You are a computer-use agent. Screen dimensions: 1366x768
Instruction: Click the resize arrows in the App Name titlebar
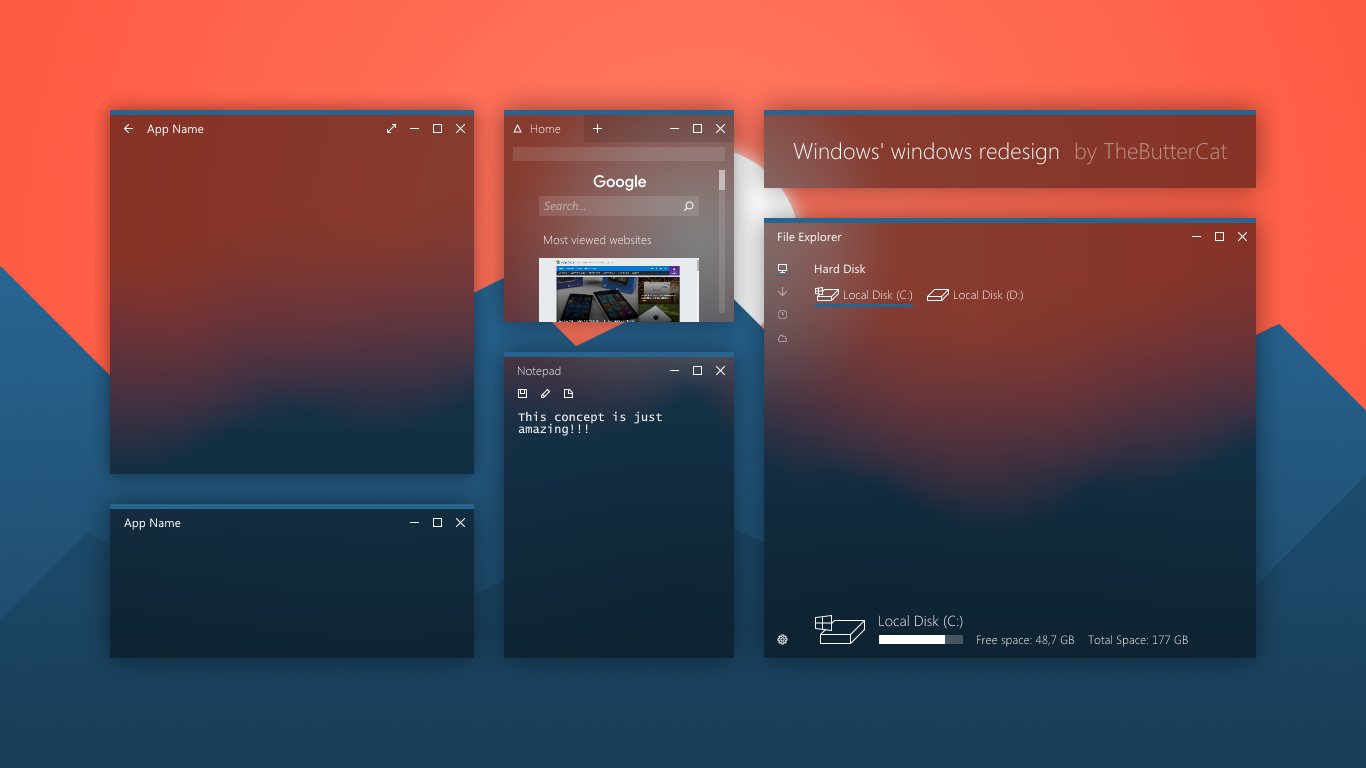coord(391,128)
